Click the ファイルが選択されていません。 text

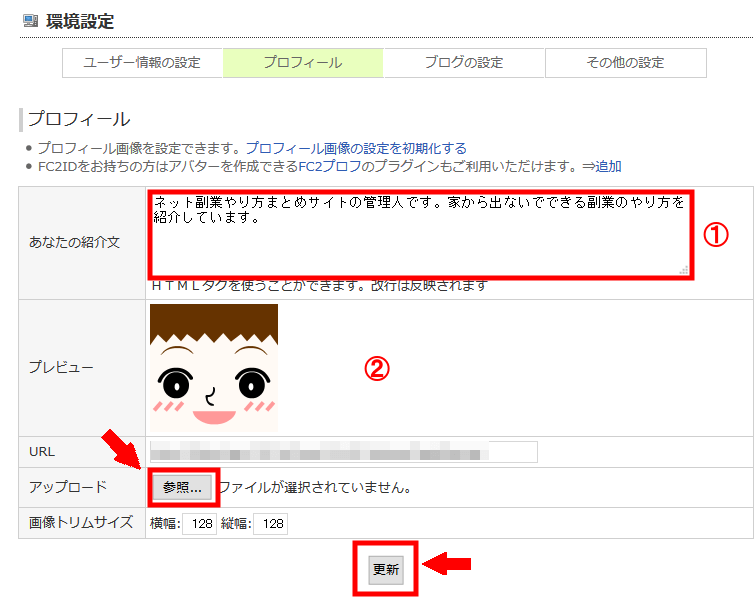pyautogui.click(x=315, y=488)
